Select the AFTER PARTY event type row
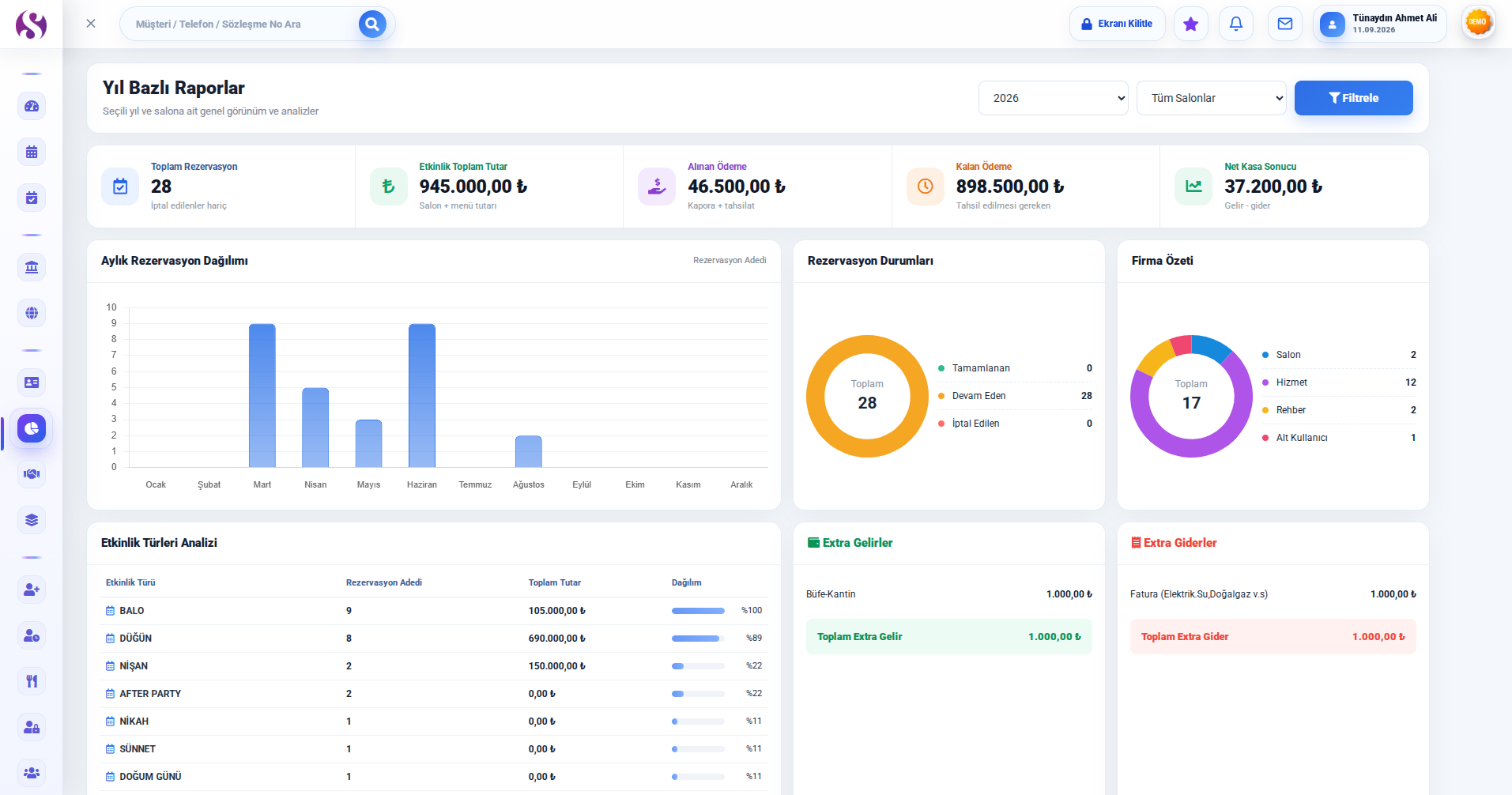Screen dimensions: 1512x795 coord(434,694)
